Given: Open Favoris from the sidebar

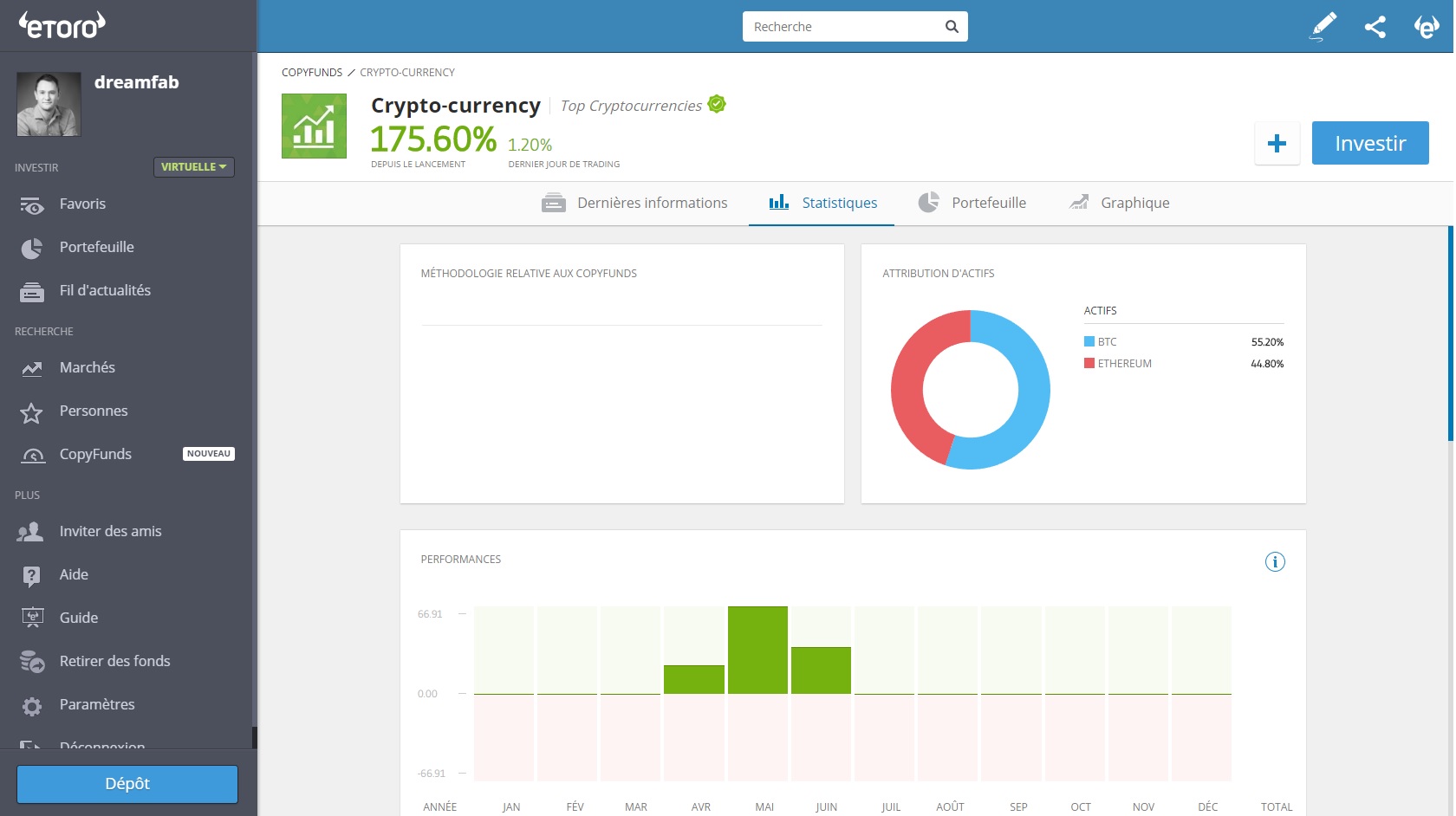Looking at the screenshot, I should 82,204.
